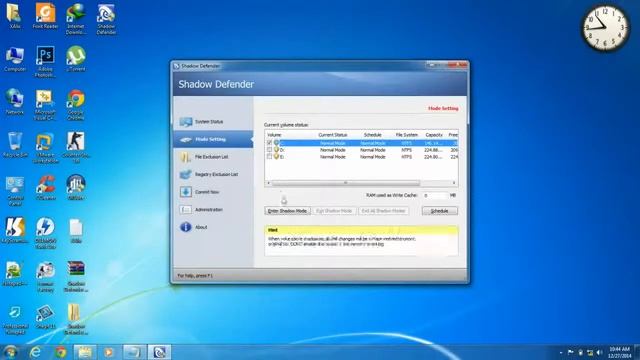The image size is (640, 360).
Task: Click the Counter-Strike desktop icon
Action: coord(76,148)
